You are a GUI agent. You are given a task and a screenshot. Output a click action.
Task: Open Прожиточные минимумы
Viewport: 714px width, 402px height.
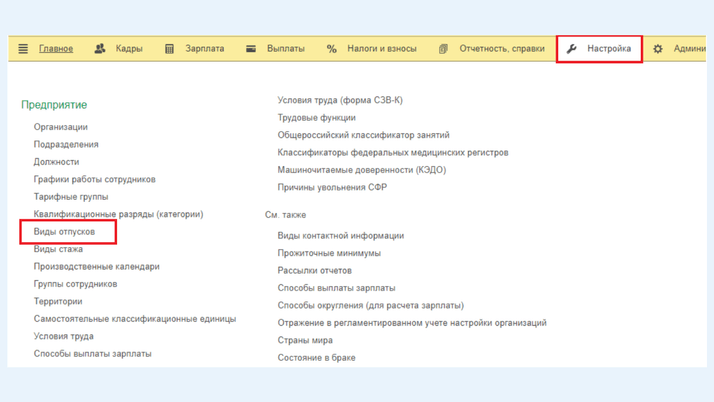(329, 253)
